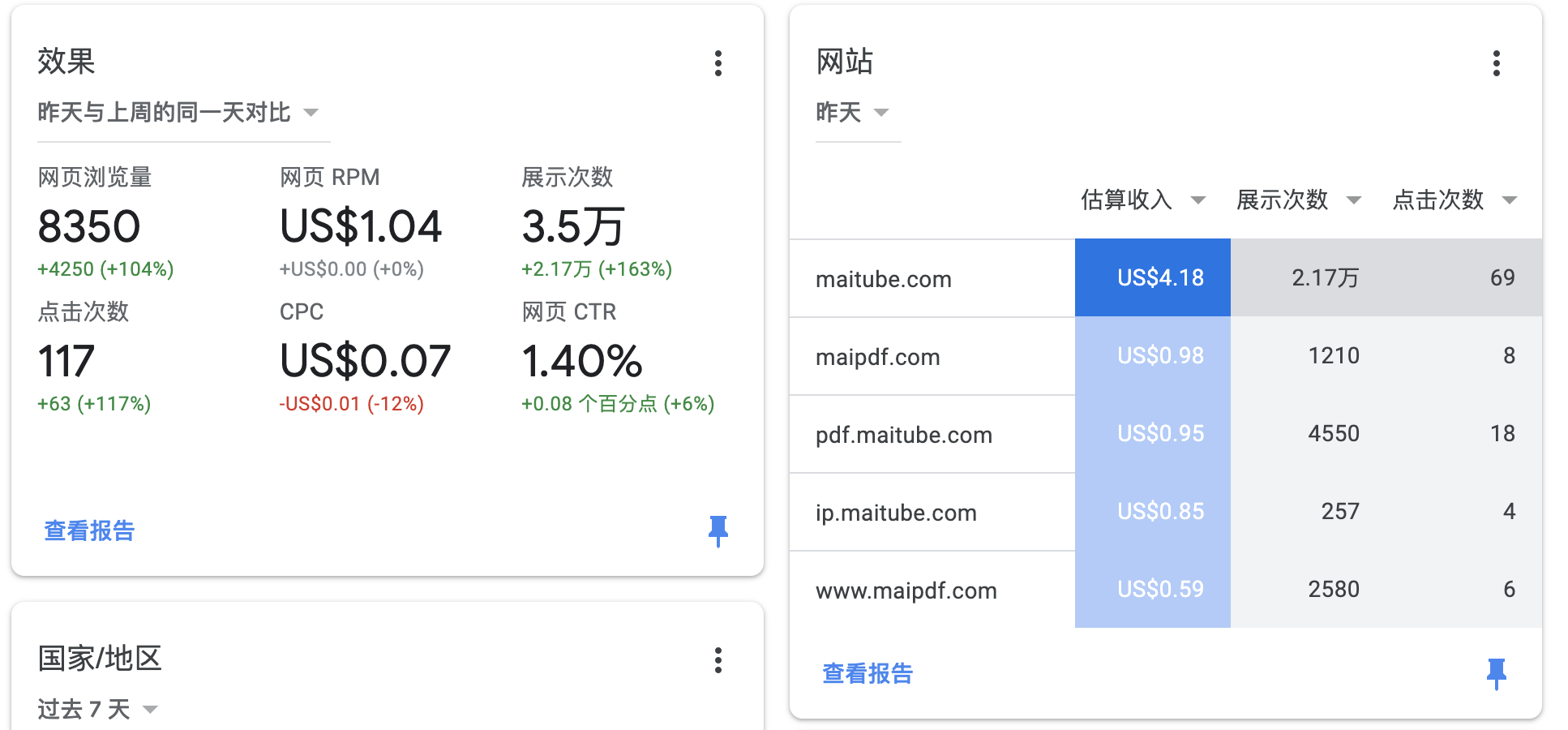Screen dimensions: 1568x730
Task: Open the 估算收入 column dropdown
Action: pos(1142,200)
